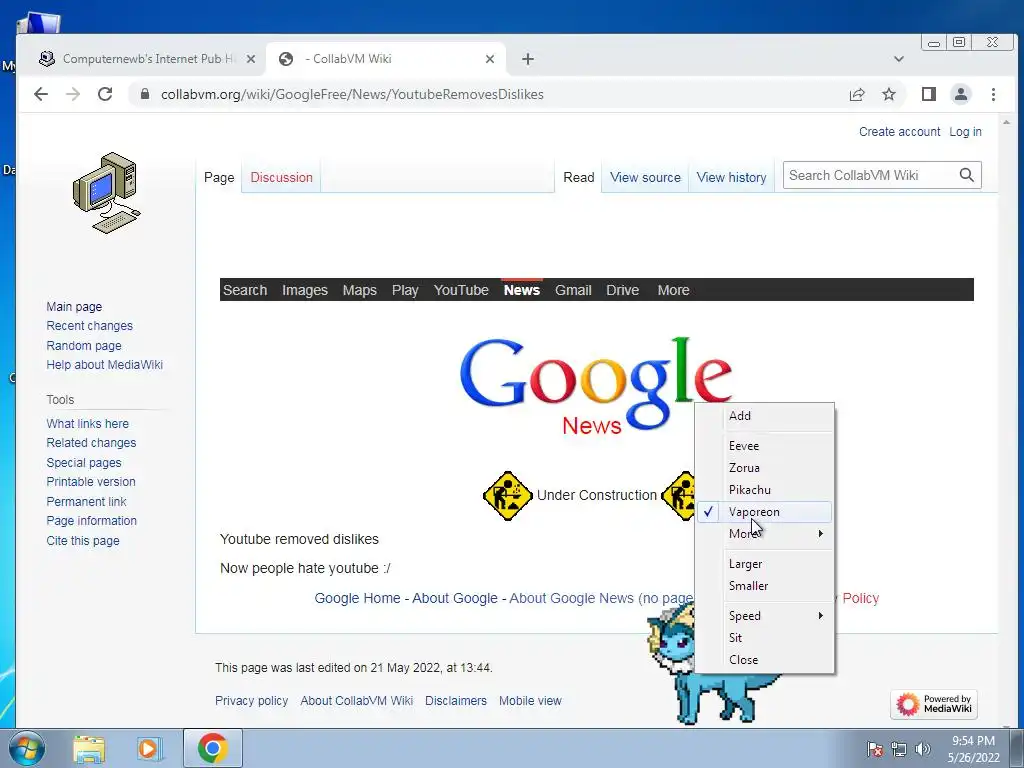Reload the page with refresh icon
The width and height of the screenshot is (1024, 768).
point(105,94)
